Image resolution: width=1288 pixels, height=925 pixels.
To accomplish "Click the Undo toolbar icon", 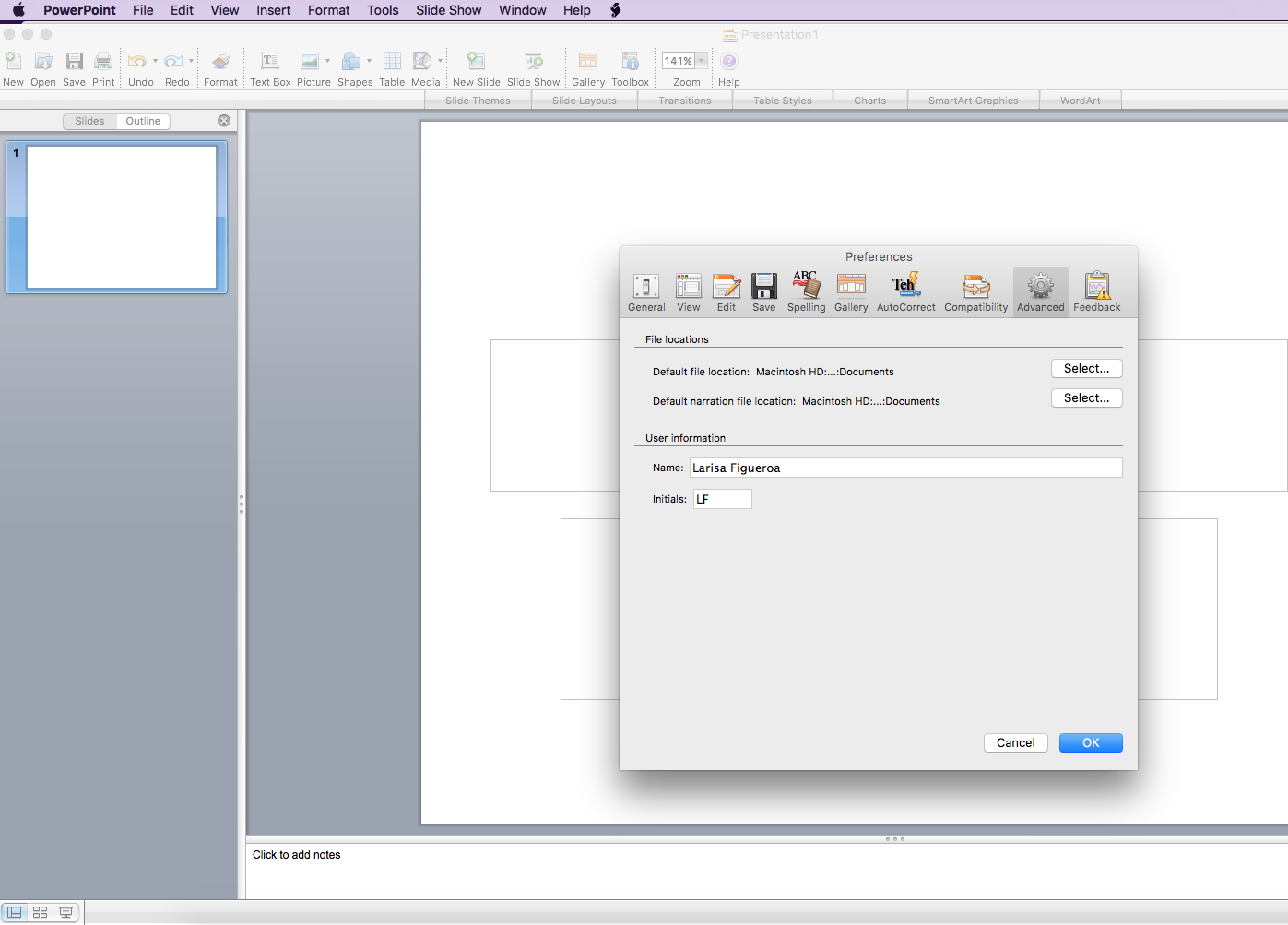I will 138,69.
